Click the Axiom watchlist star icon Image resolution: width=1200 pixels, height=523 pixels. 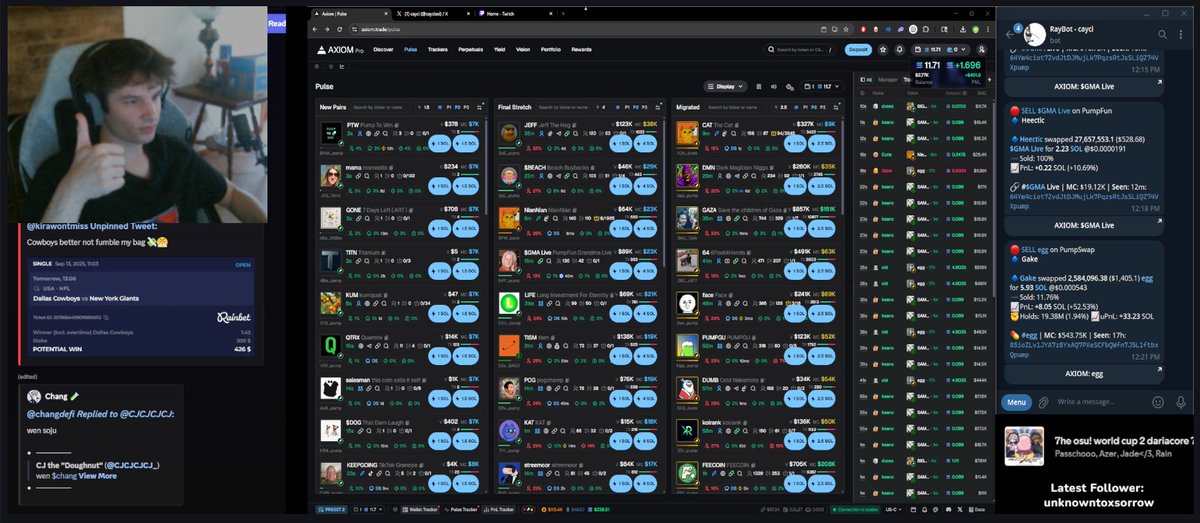[883, 49]
